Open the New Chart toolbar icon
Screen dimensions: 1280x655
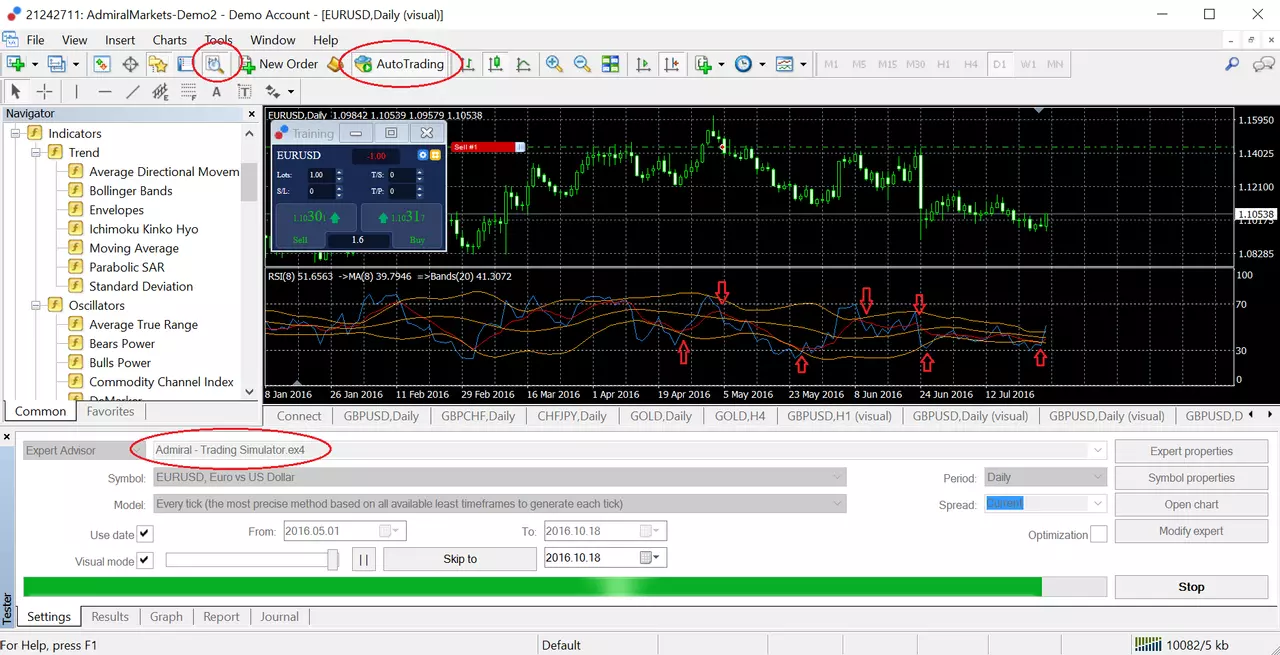coord(16,64)
